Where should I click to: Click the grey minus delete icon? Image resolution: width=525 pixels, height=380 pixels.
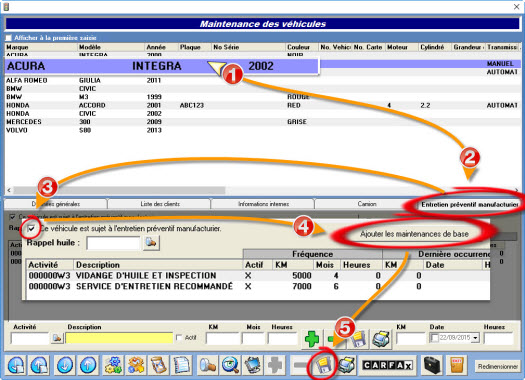click(x=300, y=365)
